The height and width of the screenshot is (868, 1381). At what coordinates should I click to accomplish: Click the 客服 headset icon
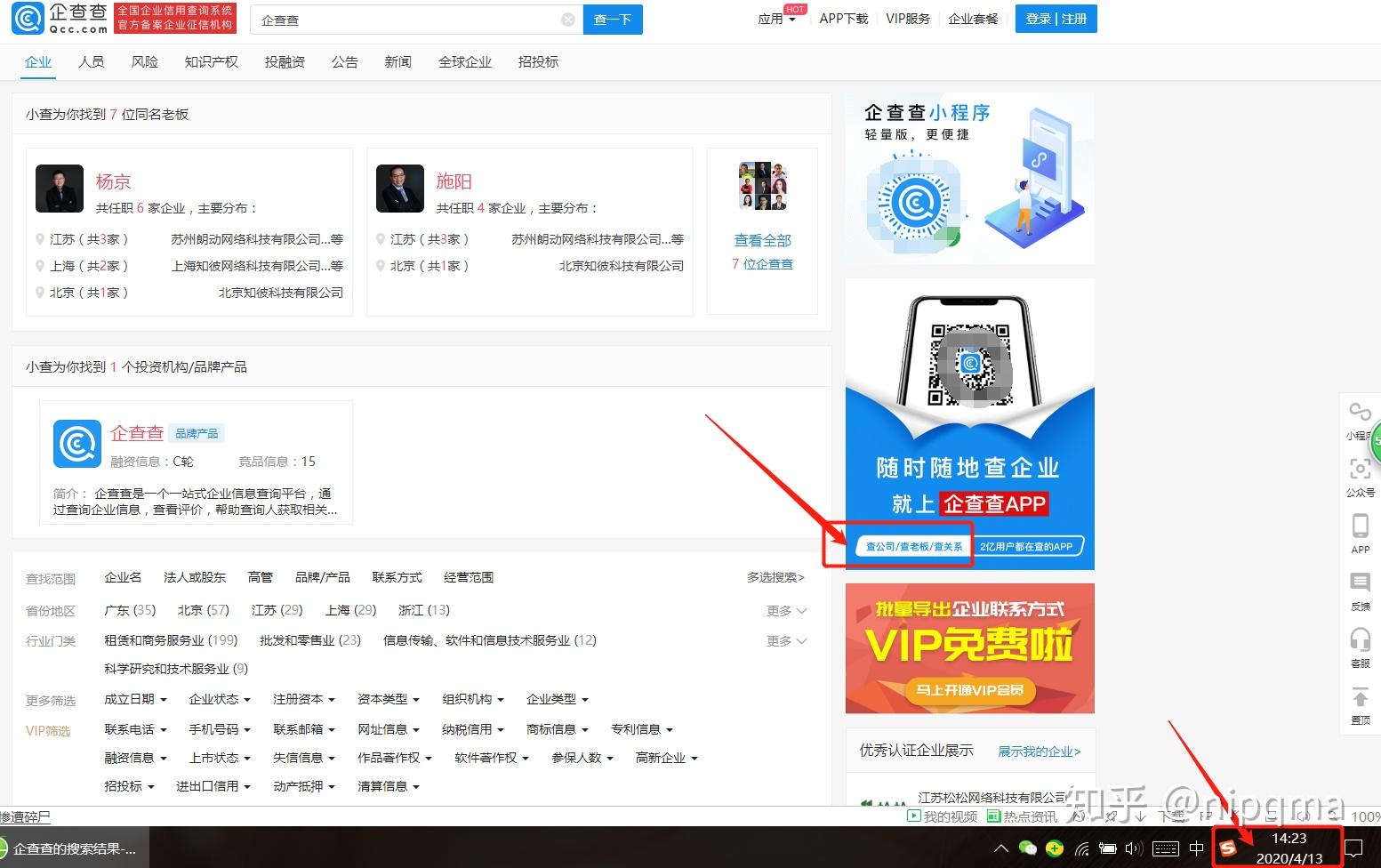pos(1360,639)
